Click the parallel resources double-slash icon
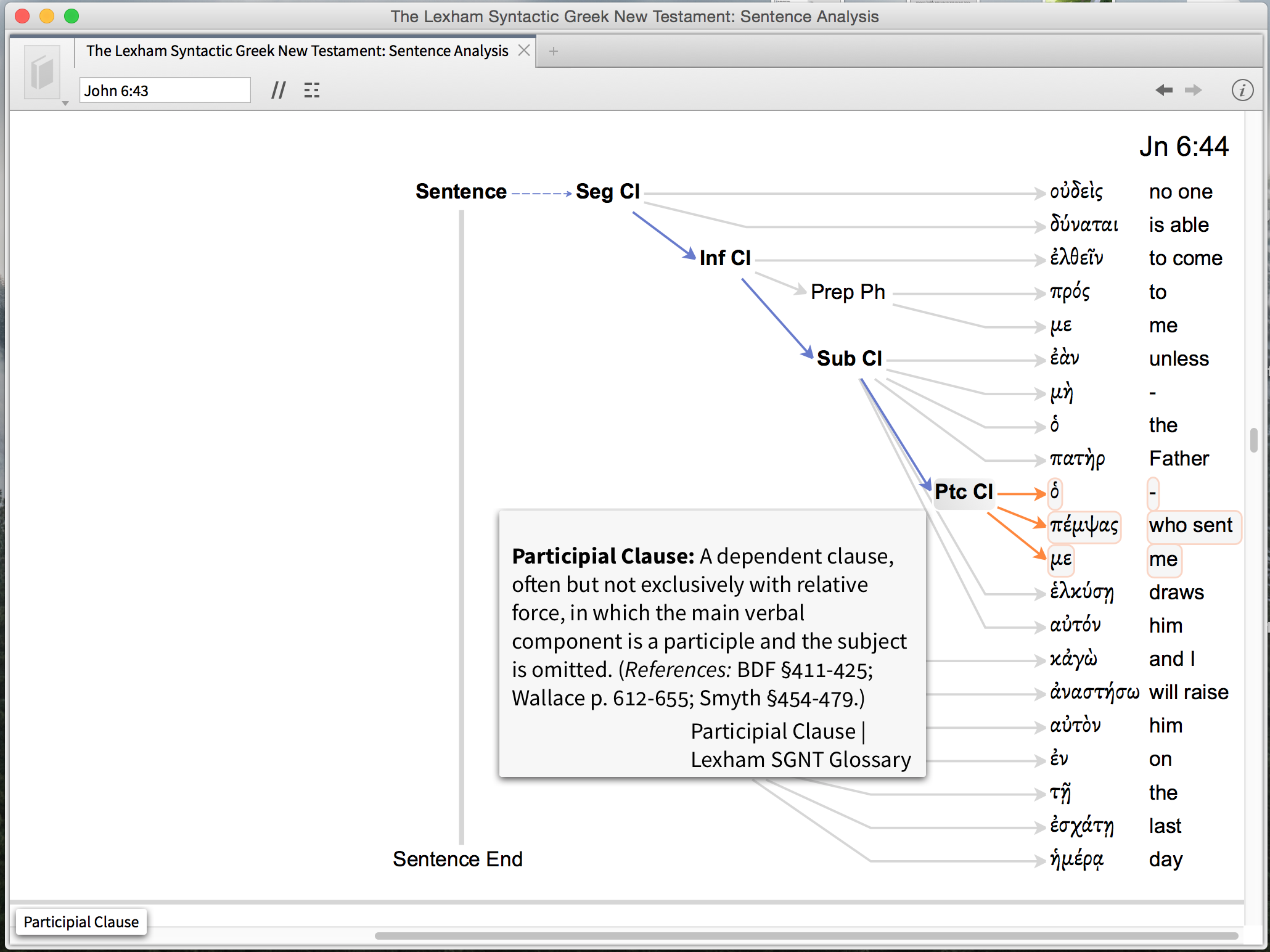Screen dimensions: 1270x952 279,91
